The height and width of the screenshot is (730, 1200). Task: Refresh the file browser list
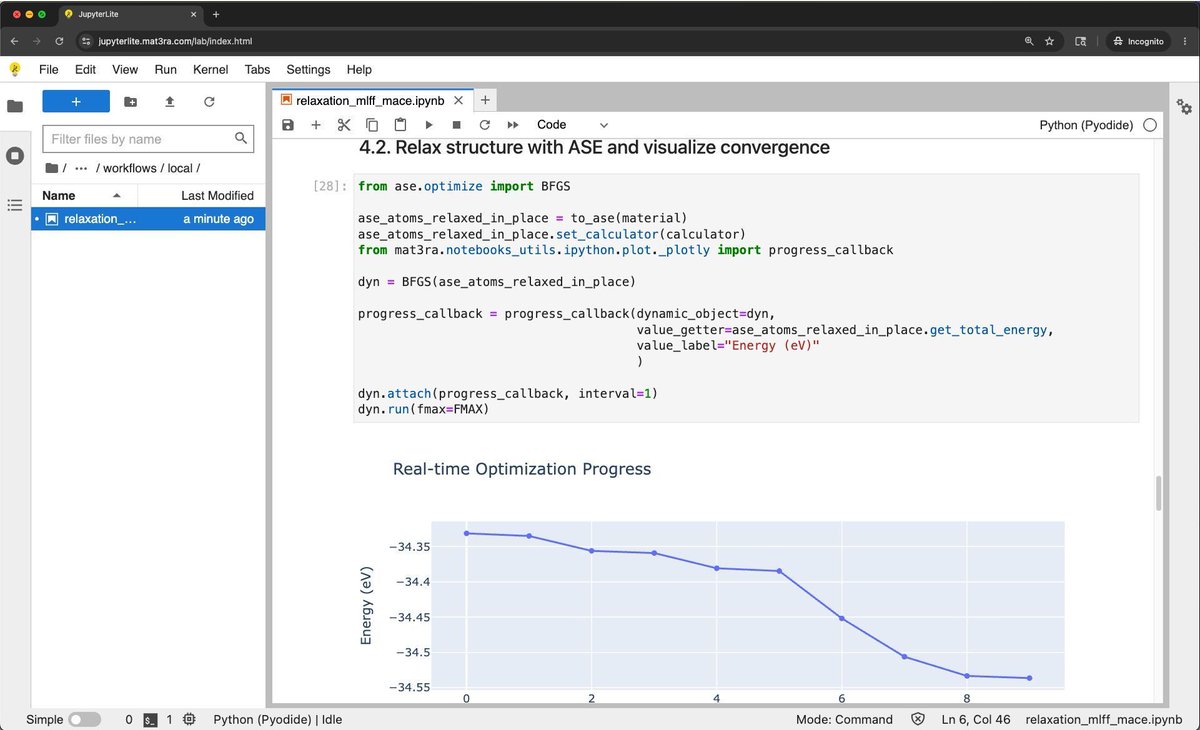(209, 101)
